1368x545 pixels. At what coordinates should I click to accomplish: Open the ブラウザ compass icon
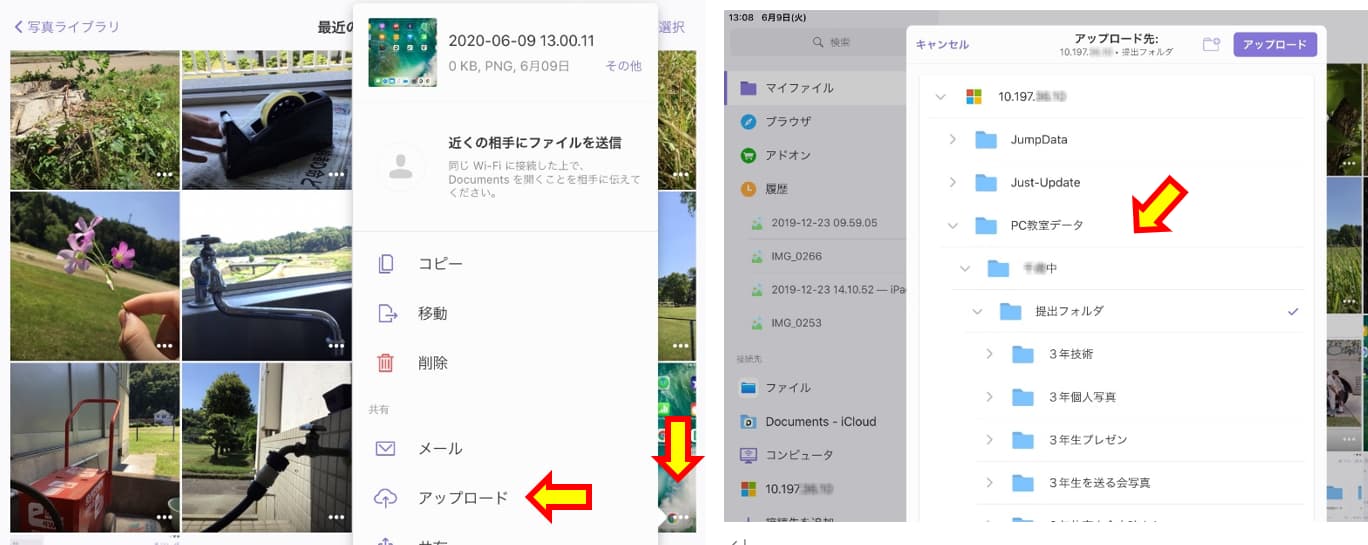(x=748, y=121)
